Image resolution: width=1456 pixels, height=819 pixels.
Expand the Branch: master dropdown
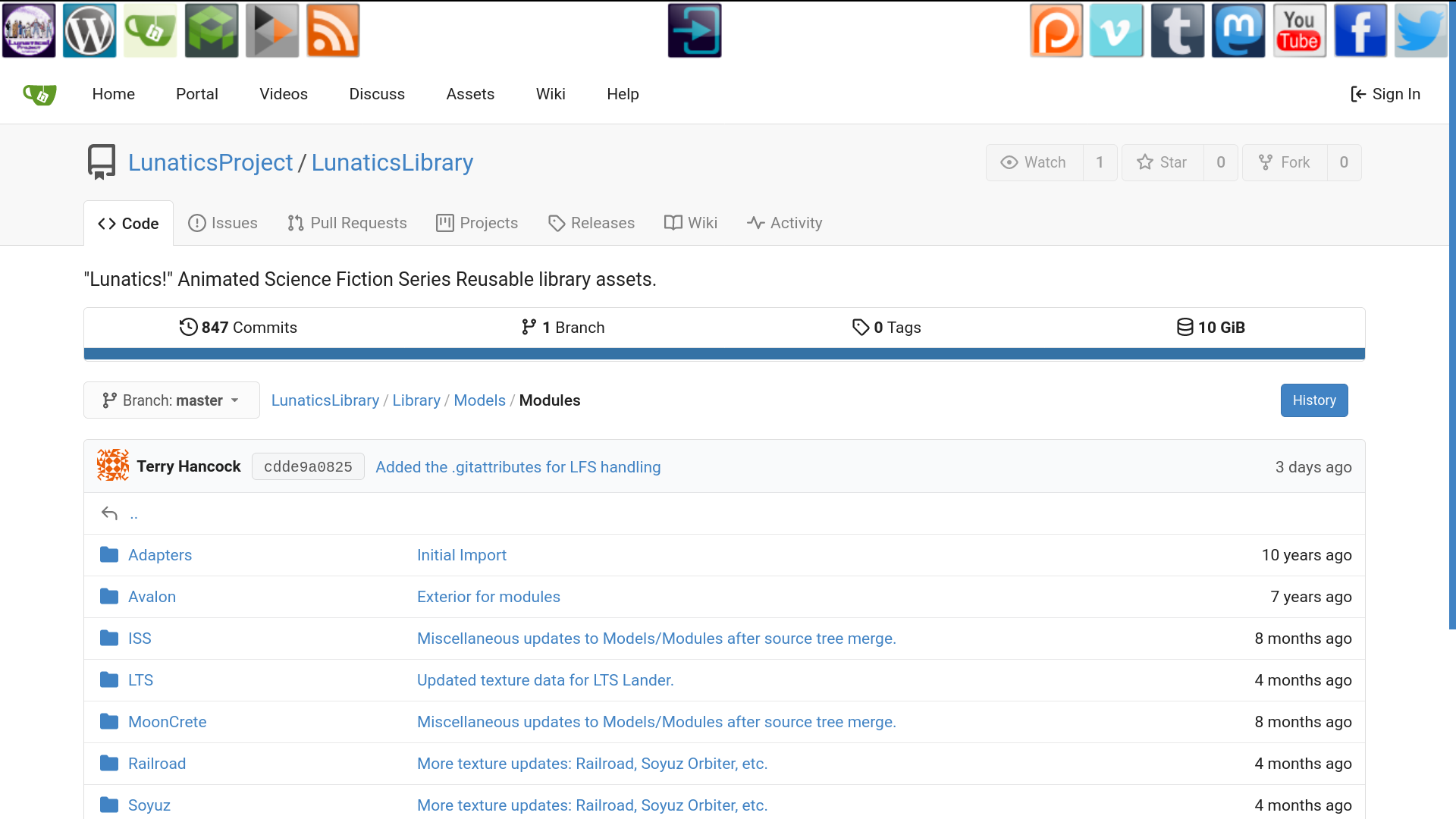pyautogui.click(x=171, y=400)
